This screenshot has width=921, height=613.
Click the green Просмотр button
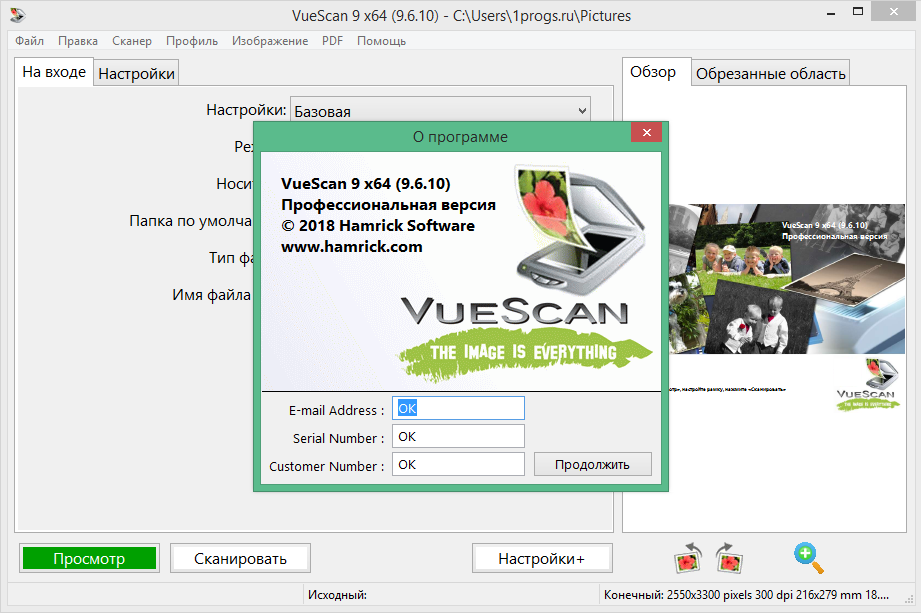coord(88,558)
